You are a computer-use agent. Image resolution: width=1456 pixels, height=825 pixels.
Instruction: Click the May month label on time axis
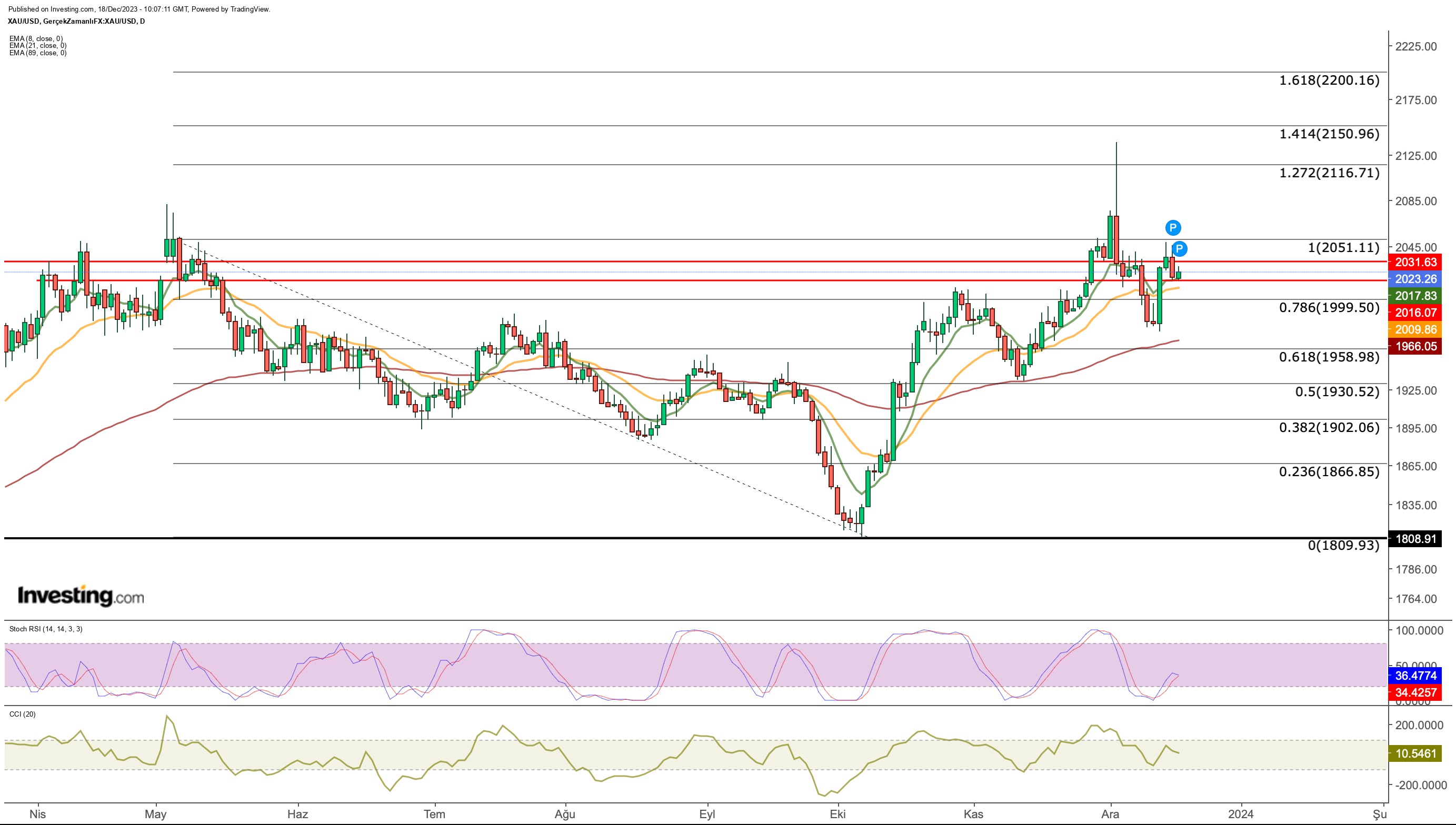(156, 814)
